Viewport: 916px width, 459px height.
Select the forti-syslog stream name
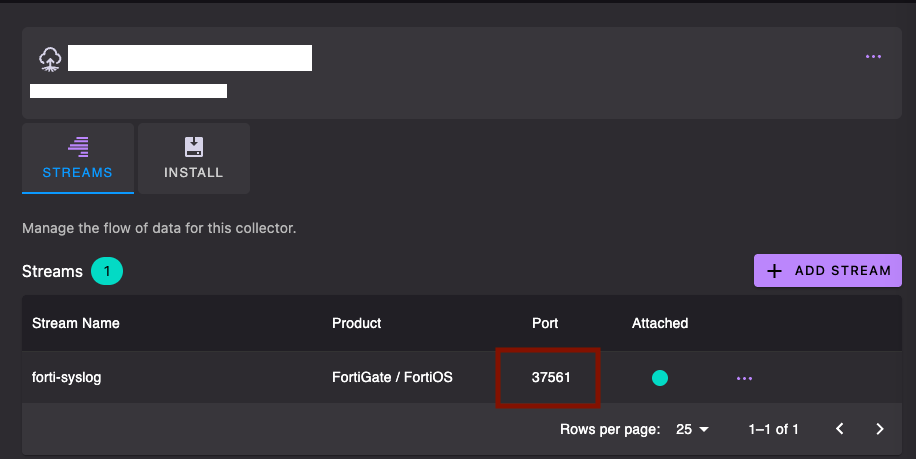67,378
